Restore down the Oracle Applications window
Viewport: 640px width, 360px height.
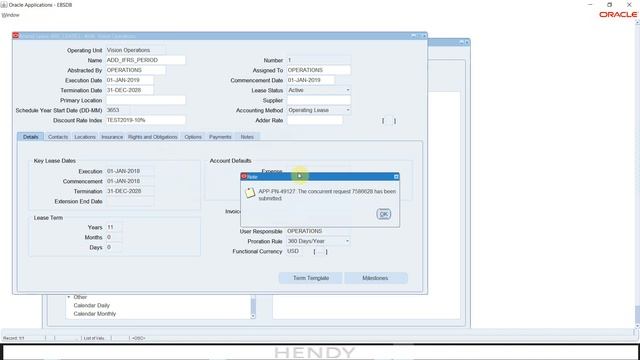tap(609, 4)
